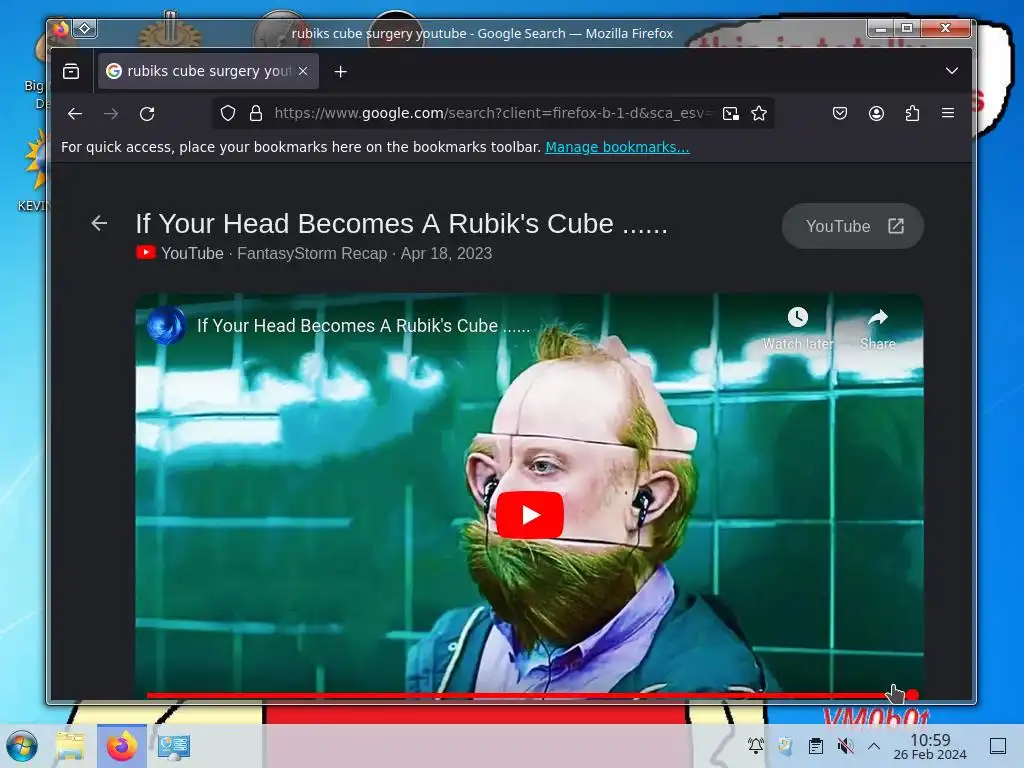The image size is (1024, 768).
Task: Play the video with red play button
Action: [530, 515]
